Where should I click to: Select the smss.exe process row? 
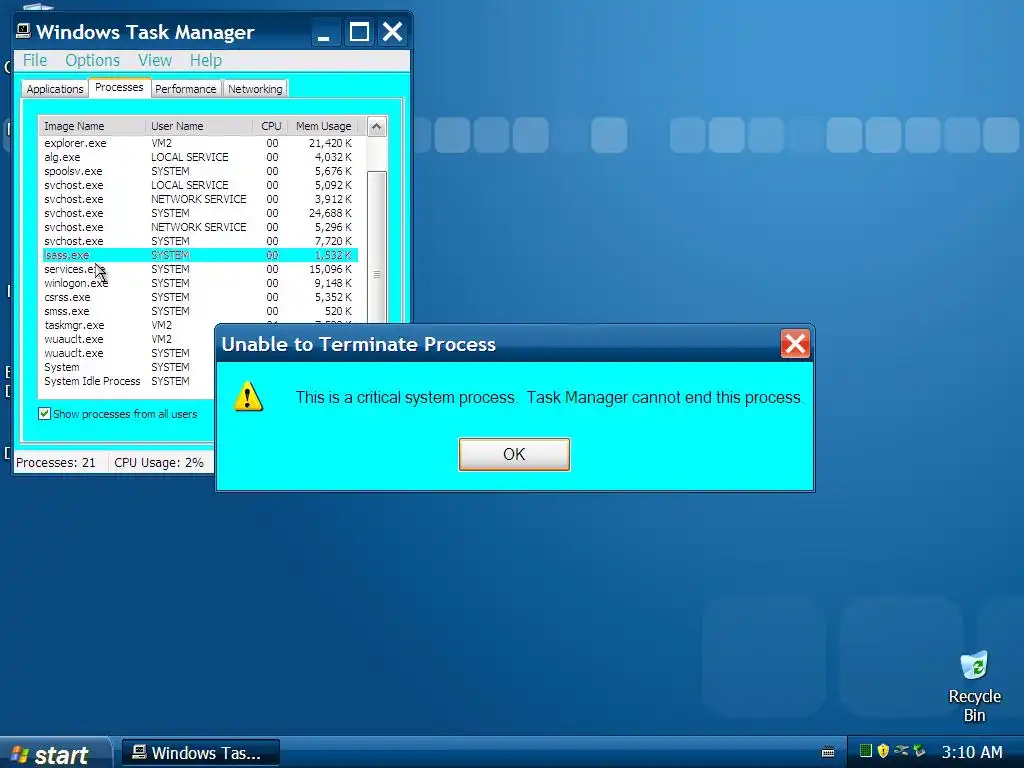199,311
